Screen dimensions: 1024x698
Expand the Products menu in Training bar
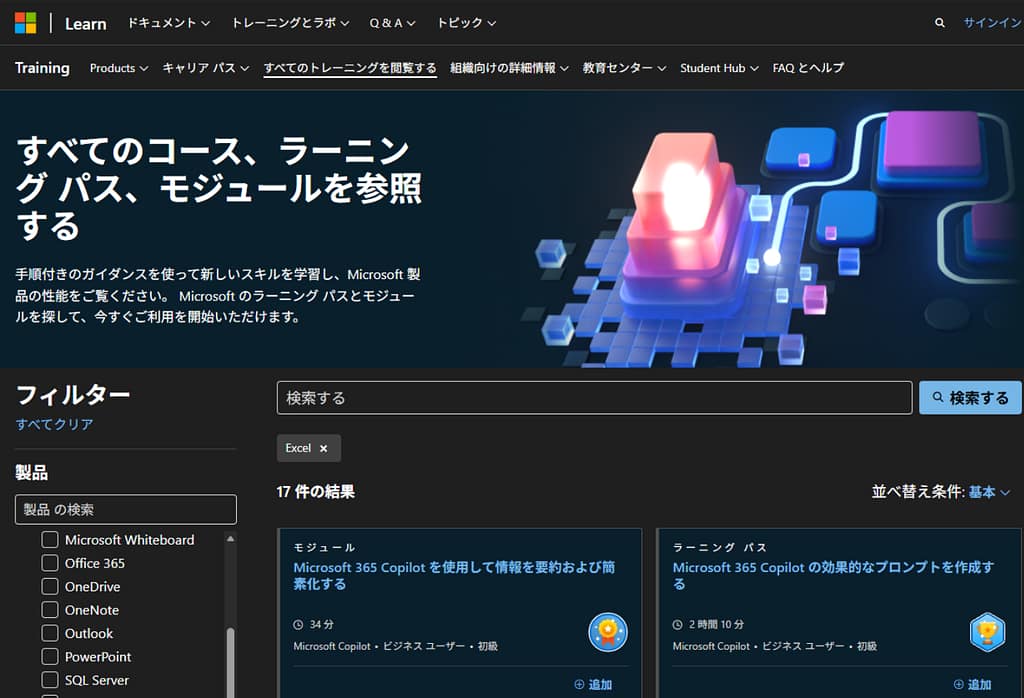click(x=118, y=68)
